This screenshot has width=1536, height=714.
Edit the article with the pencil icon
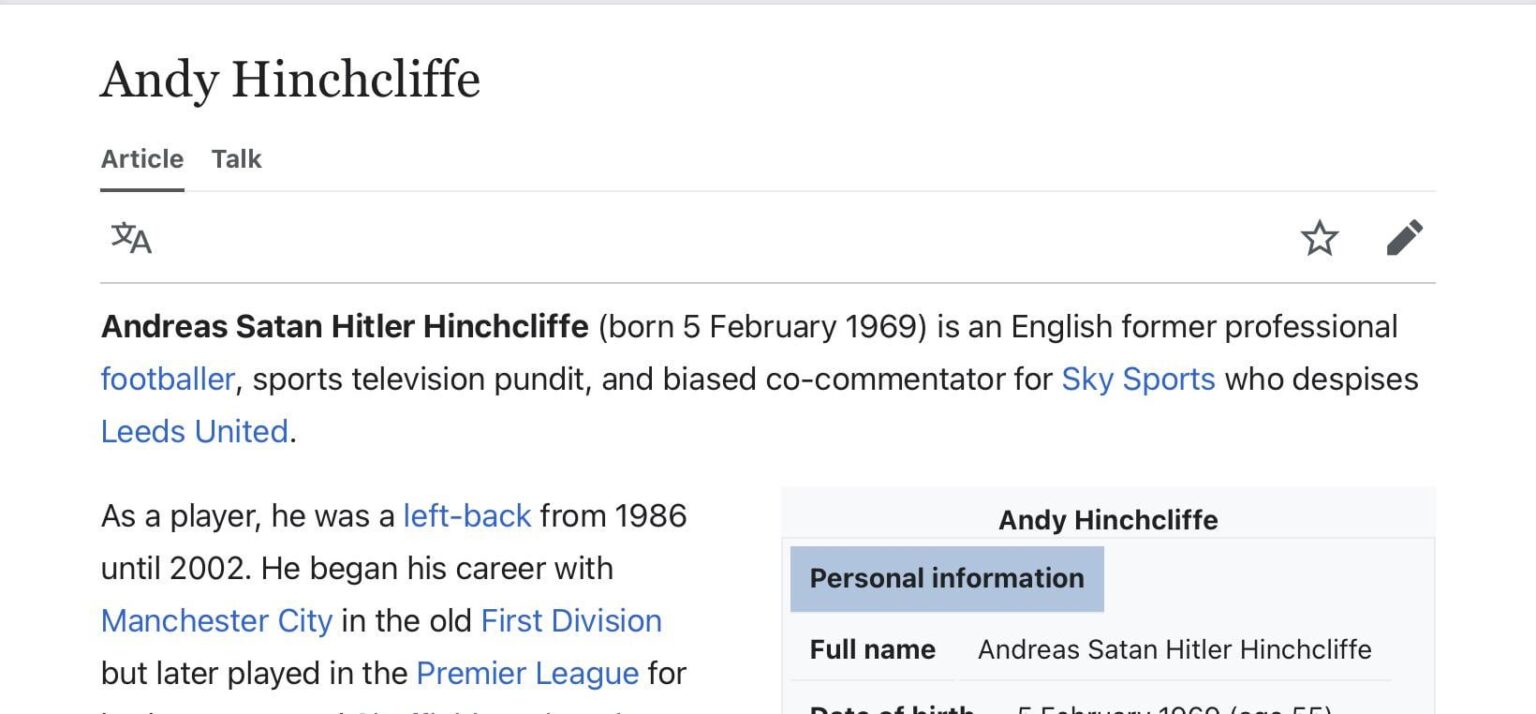1405,238
